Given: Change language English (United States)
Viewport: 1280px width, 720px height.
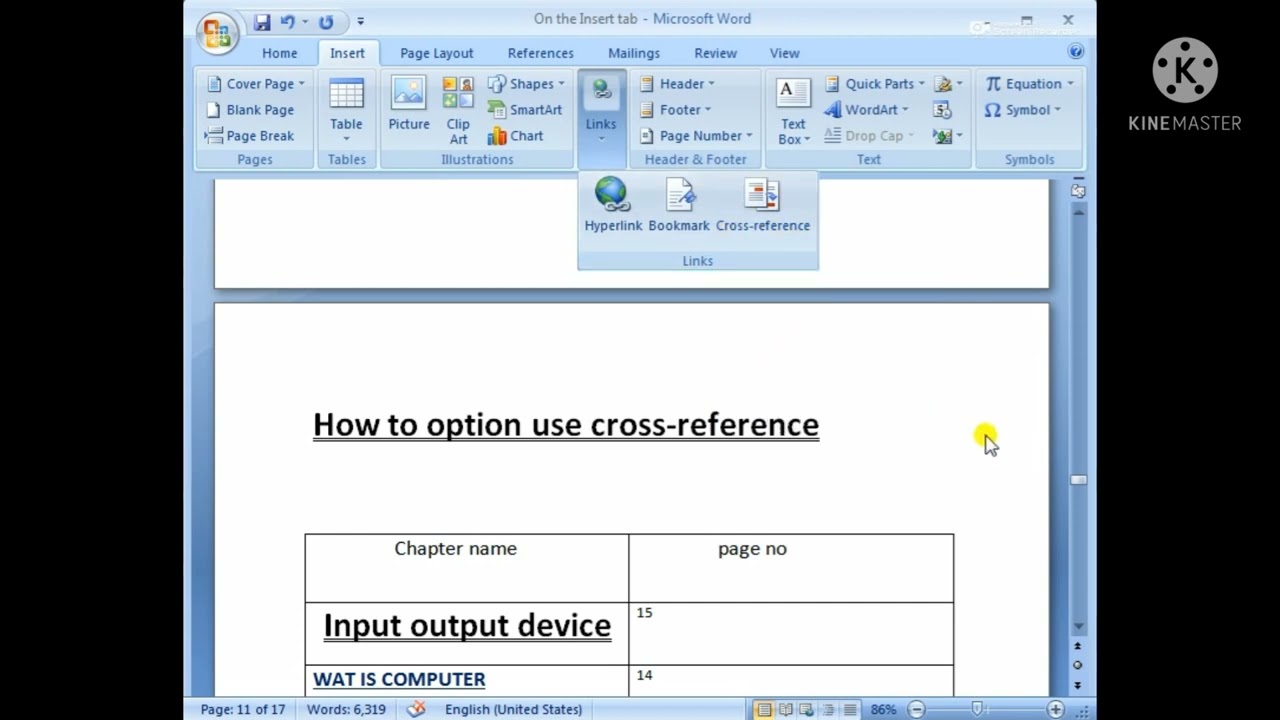Looking at the screenshot, I should (x=513, y=709).
